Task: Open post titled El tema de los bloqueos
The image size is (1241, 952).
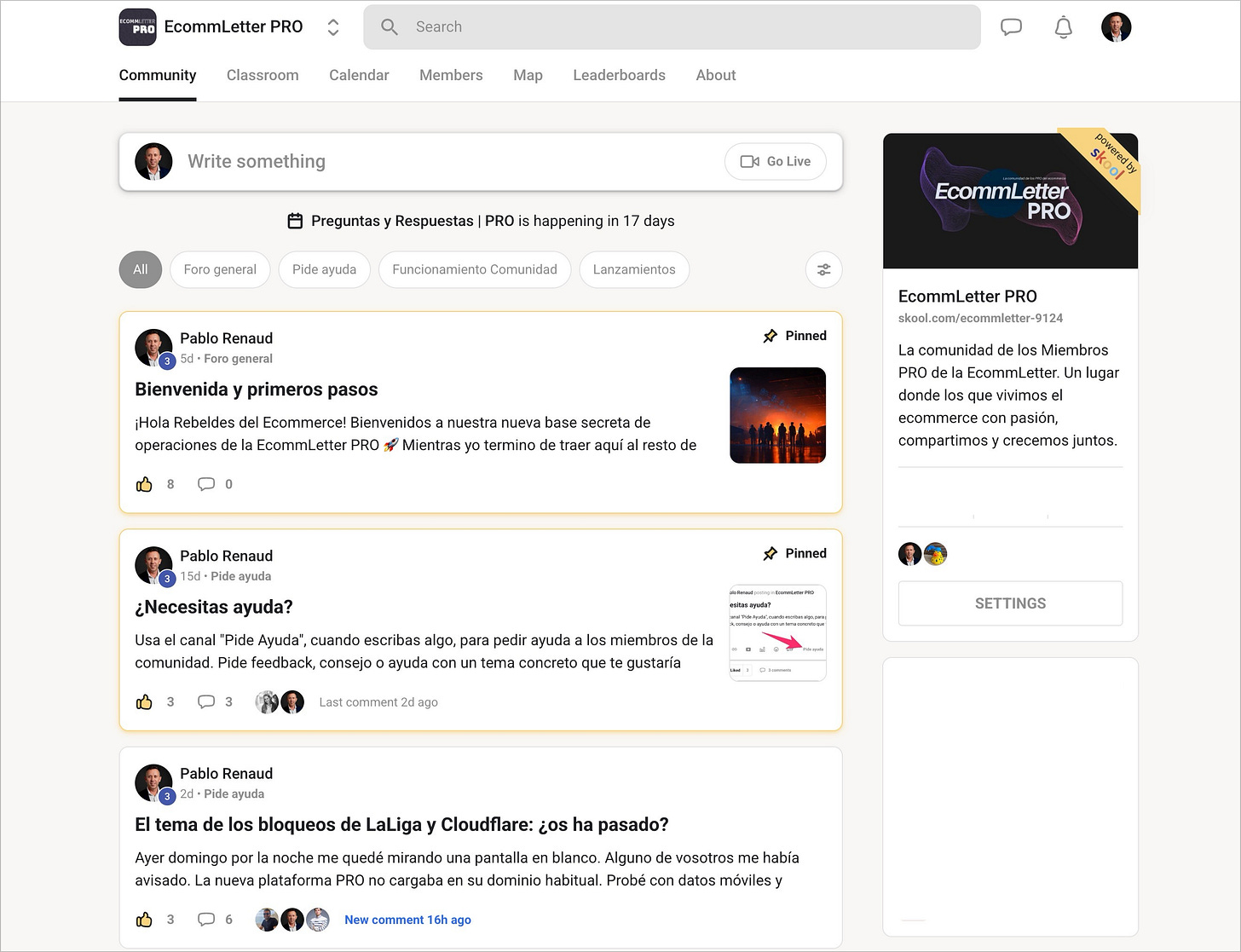Action: point(401,824)
